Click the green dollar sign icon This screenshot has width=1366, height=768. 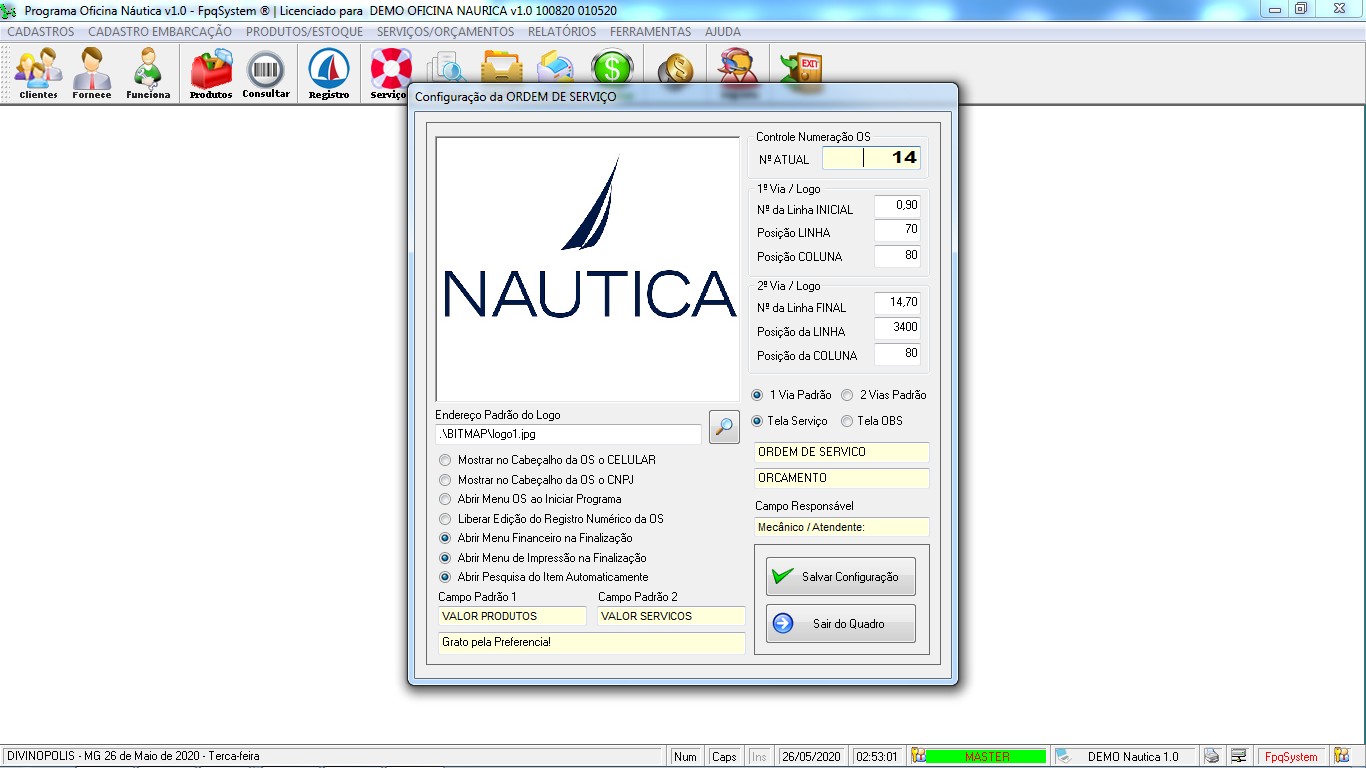click(611, 68)
